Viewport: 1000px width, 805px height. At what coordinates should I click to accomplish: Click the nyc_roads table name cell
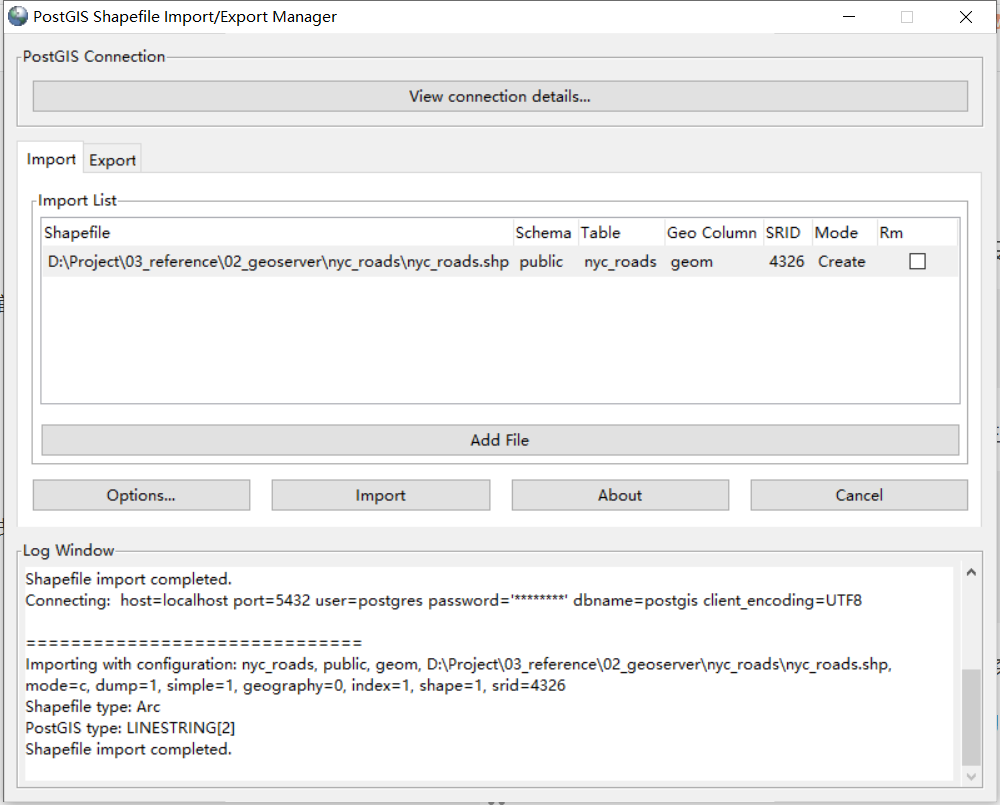[x=620, y=262]
